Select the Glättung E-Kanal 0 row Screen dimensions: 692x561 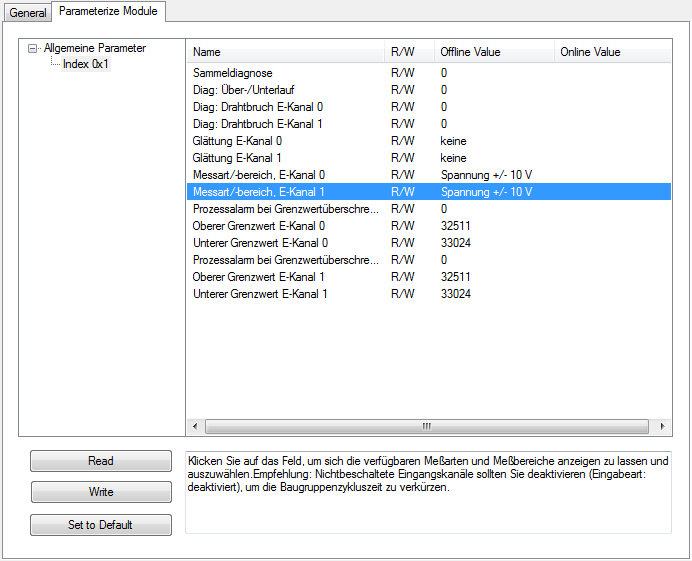429,141
